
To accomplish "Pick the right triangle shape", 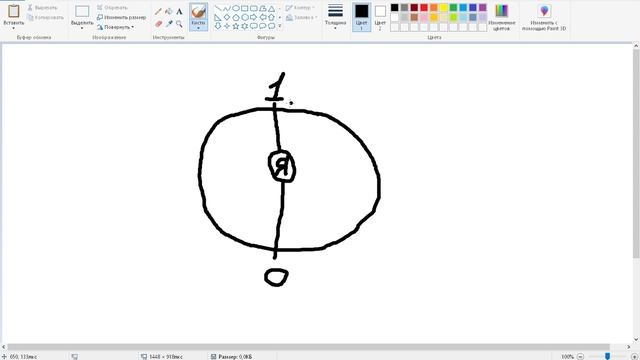I will pos(218,17).
